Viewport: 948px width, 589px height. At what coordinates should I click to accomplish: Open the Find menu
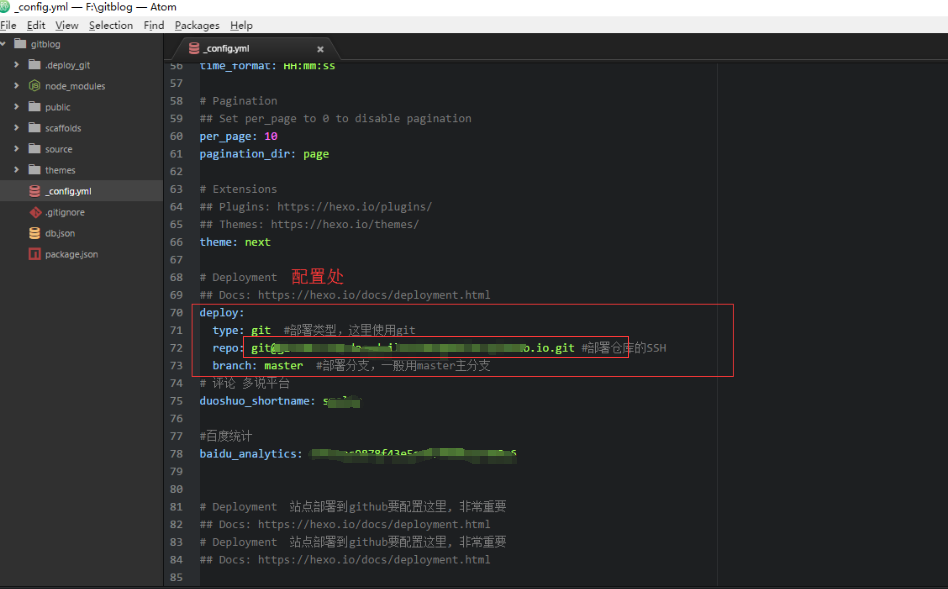tap(154, 25)
